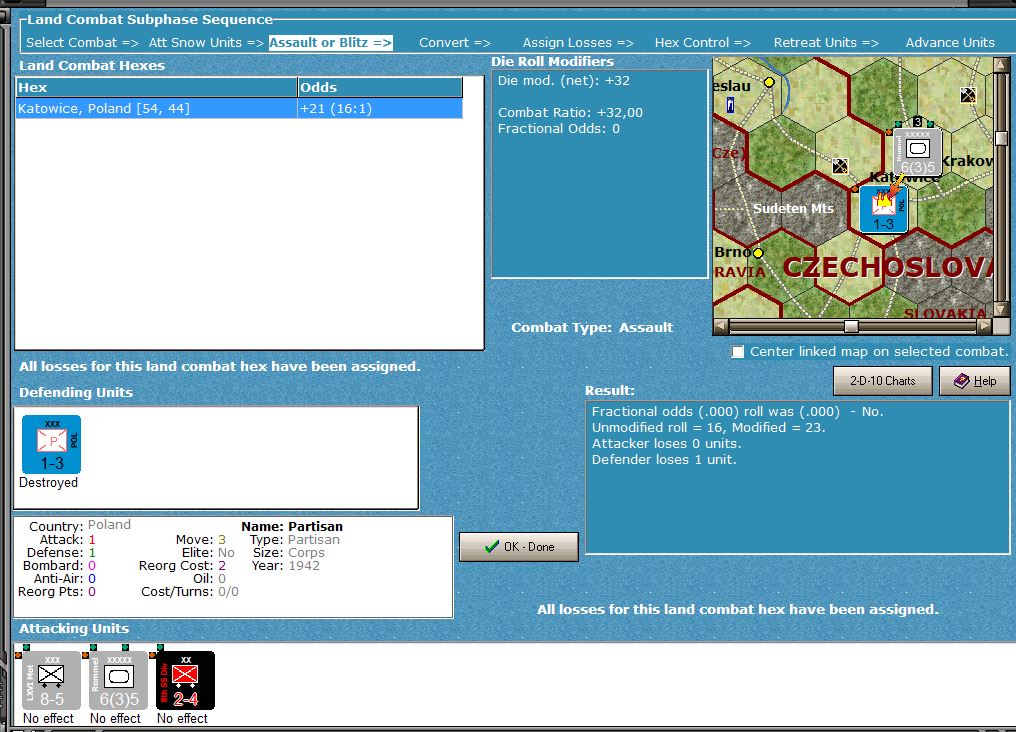Open the Help window
The height and width of the screenshot is (732, 1016).
pos(975,381)
